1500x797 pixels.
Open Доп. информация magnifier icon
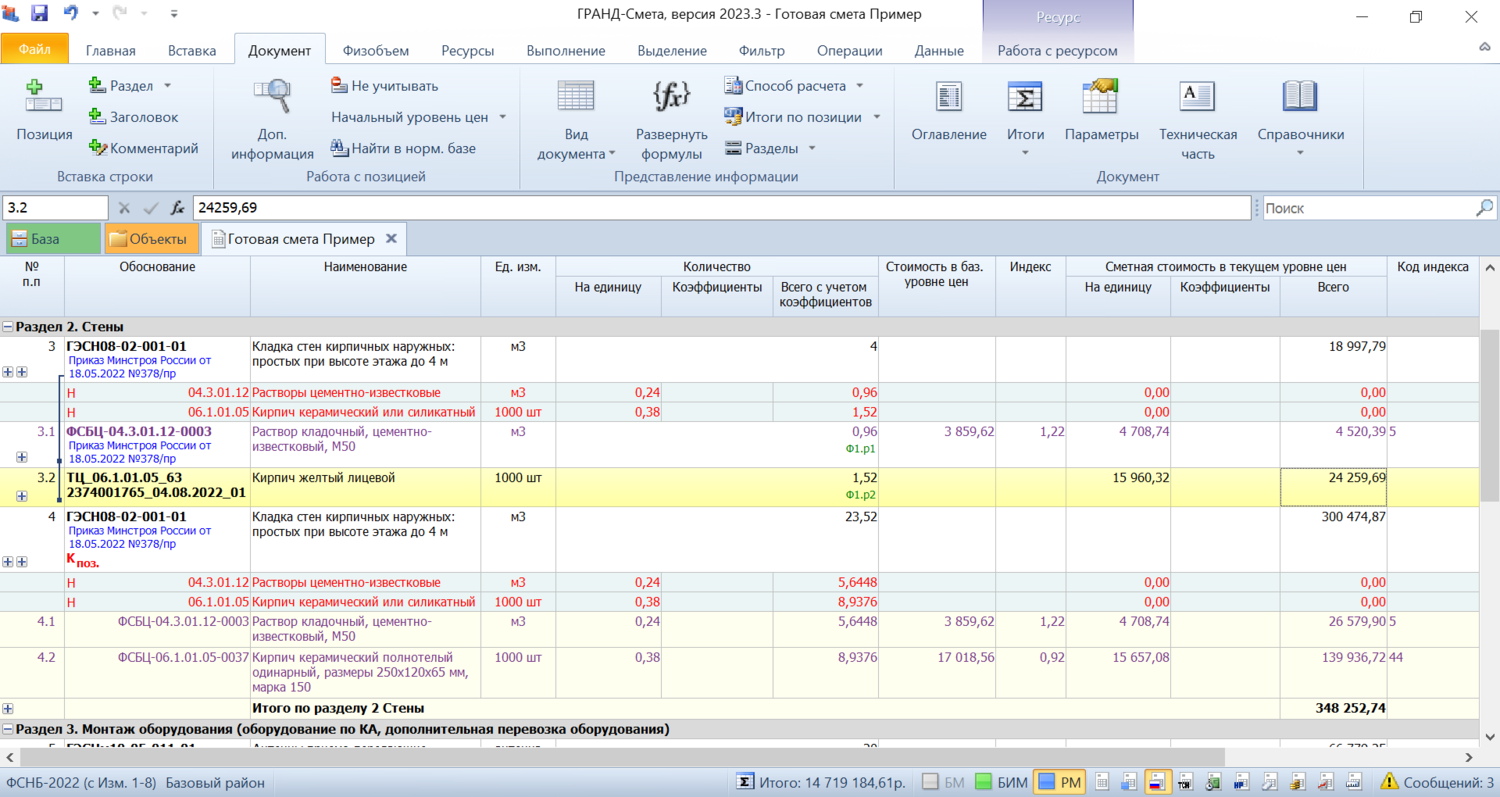click(x=272, y=97)
